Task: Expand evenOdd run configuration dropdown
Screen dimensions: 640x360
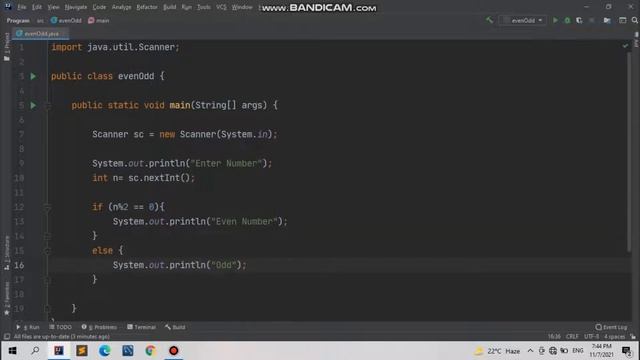Action: [523, 20]
